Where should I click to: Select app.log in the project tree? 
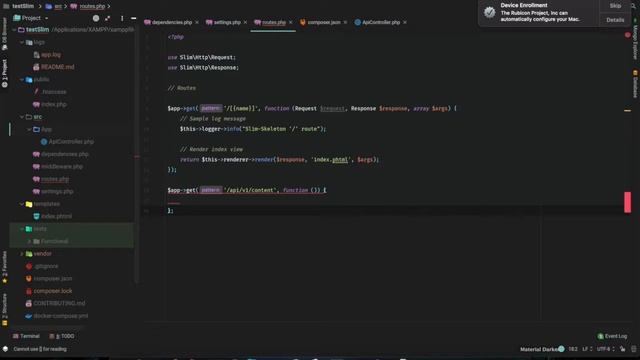point(51,55)
